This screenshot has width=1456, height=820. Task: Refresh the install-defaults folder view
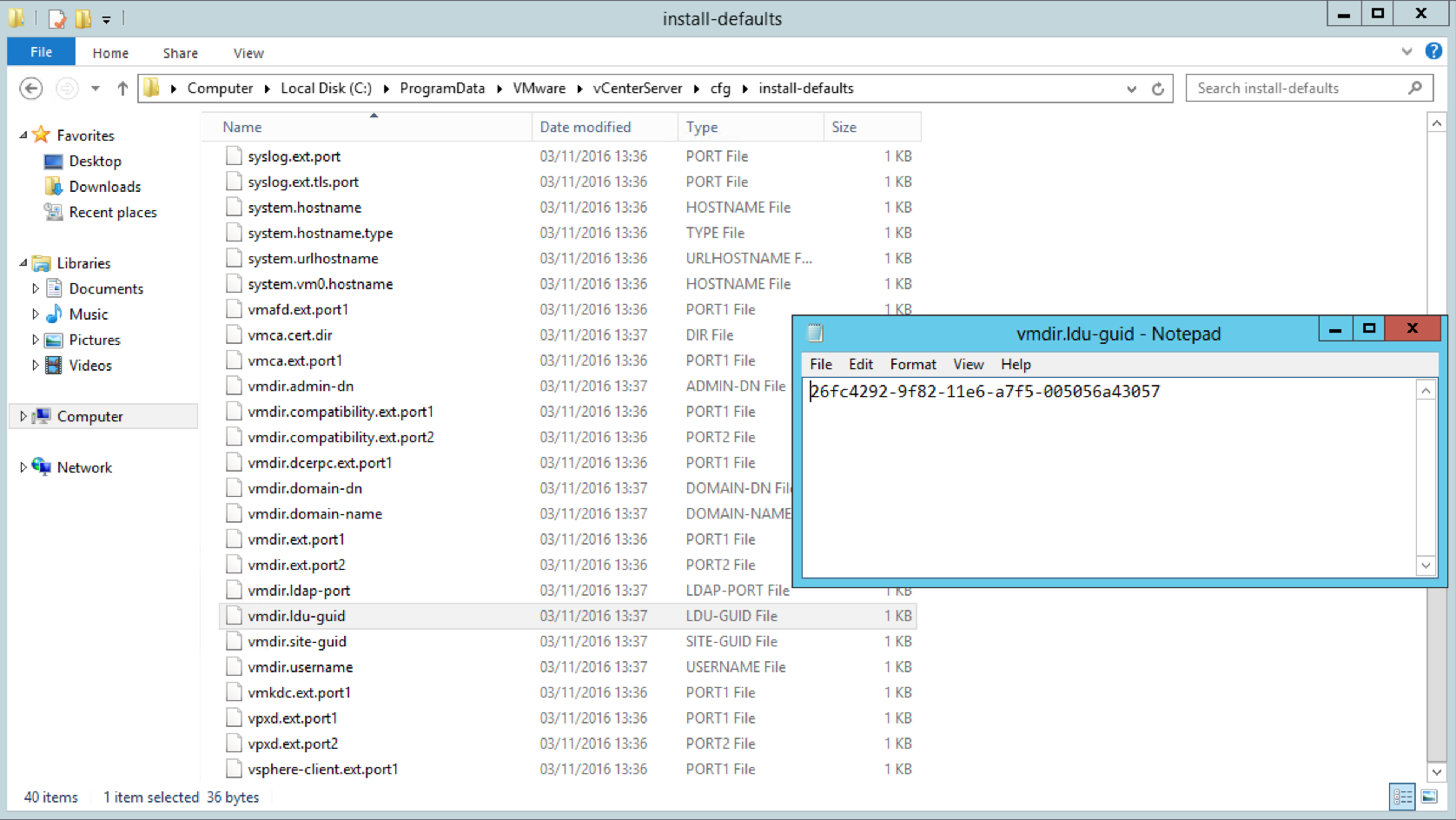click(1157, 89)
